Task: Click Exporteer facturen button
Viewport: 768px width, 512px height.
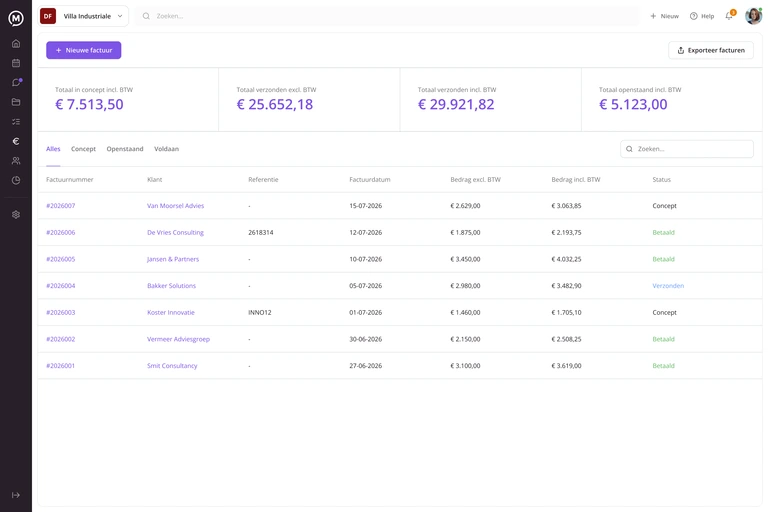Action: click(x=711, y=50)
